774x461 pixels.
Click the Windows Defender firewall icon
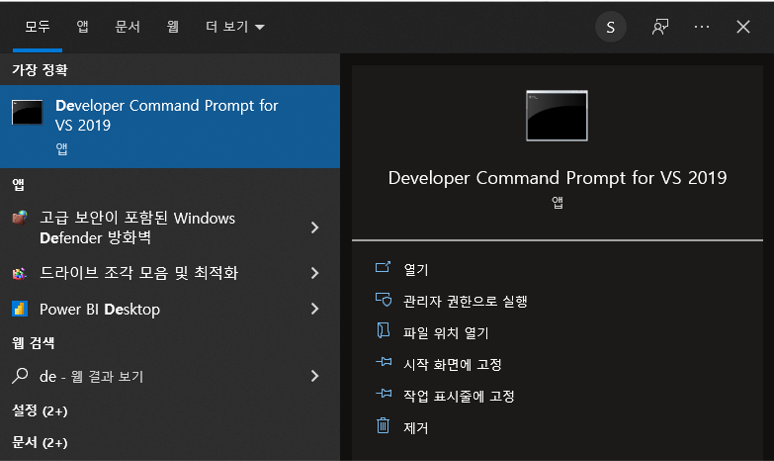[20, 218]
